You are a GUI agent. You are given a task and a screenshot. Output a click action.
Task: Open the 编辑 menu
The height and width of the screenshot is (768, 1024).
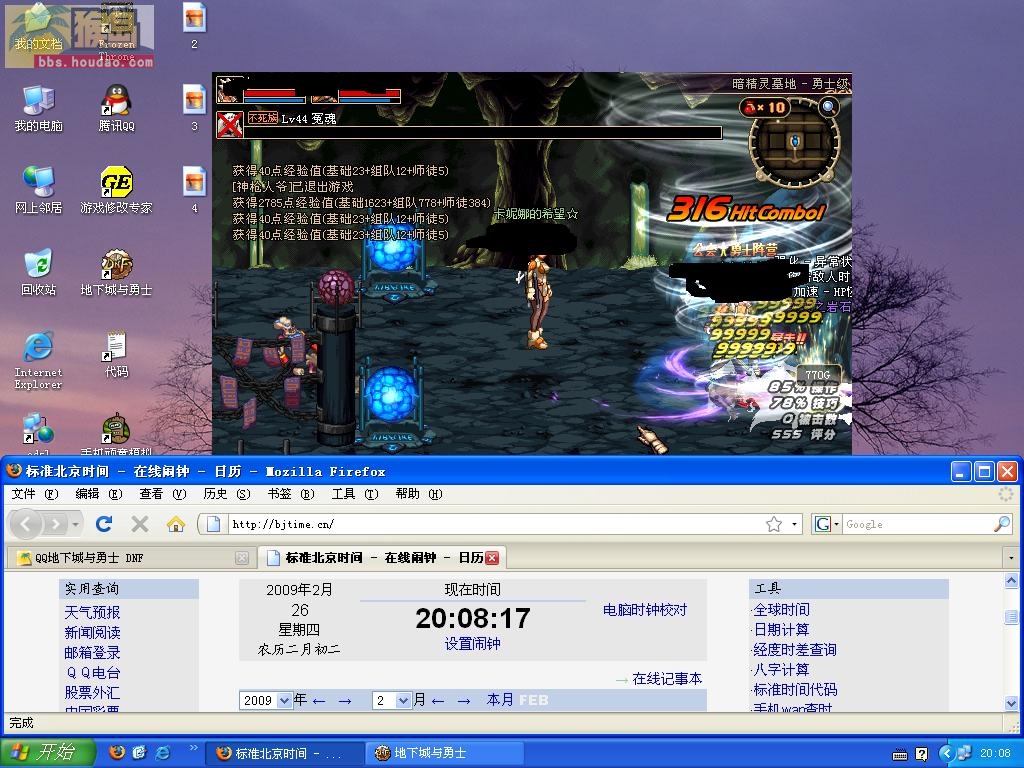pos(99,494)
